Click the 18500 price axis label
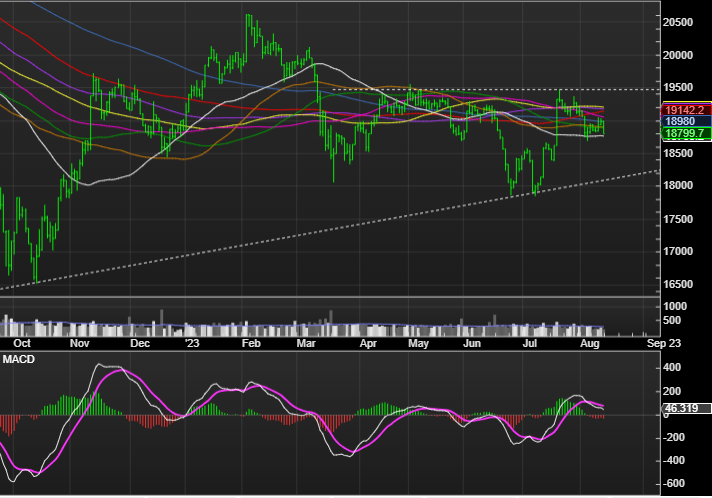The image size is (712, 498). [678, 153]
